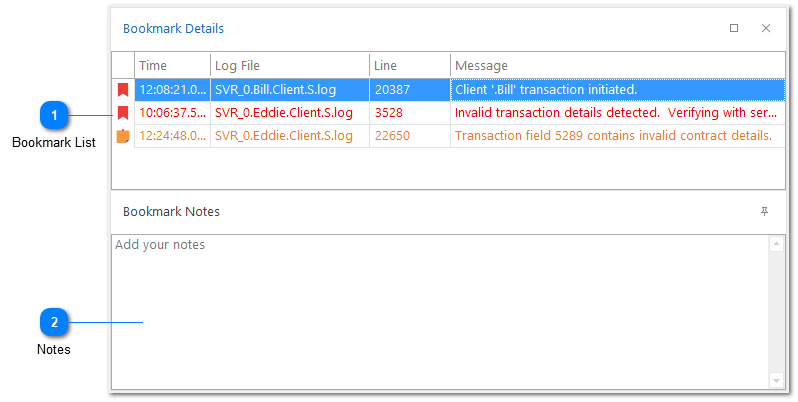
Task: Close the Bookmark Details window
Action: (x=766, y=29)
